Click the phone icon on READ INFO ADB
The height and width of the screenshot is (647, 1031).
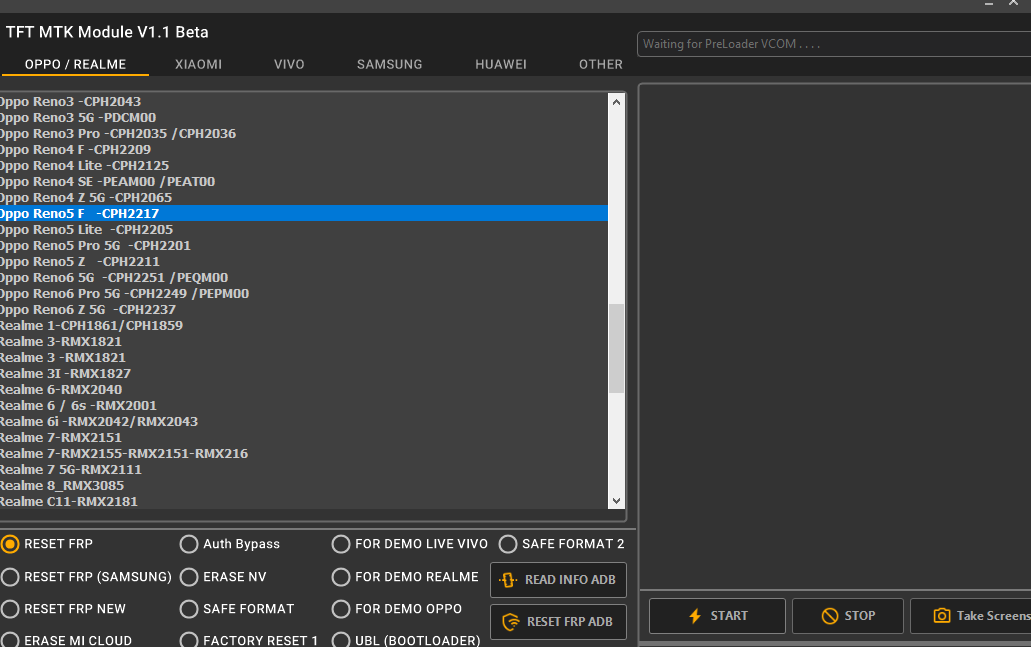(508, 580)
